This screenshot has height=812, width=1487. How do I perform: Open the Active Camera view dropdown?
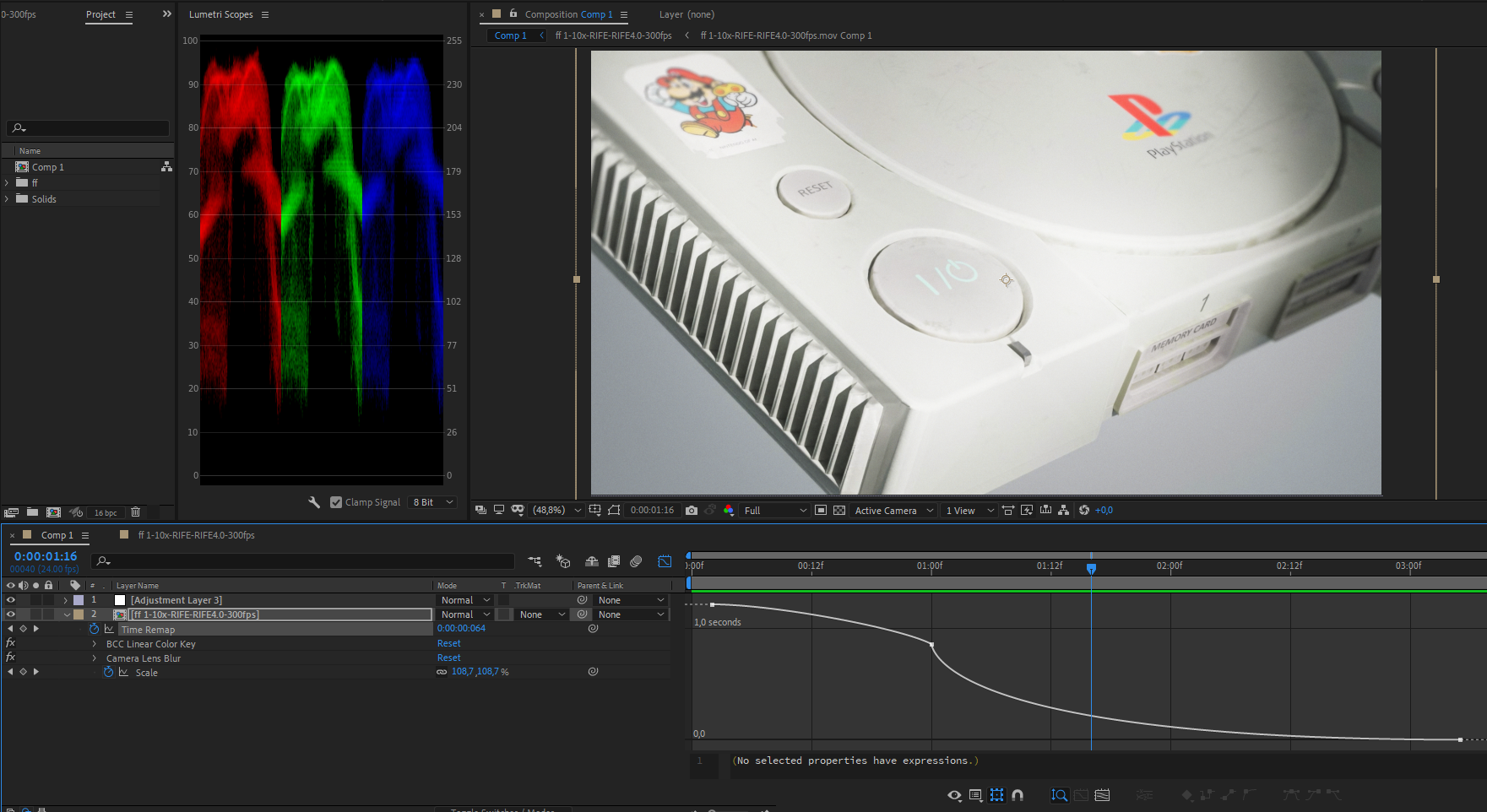[x=893, y=510]
